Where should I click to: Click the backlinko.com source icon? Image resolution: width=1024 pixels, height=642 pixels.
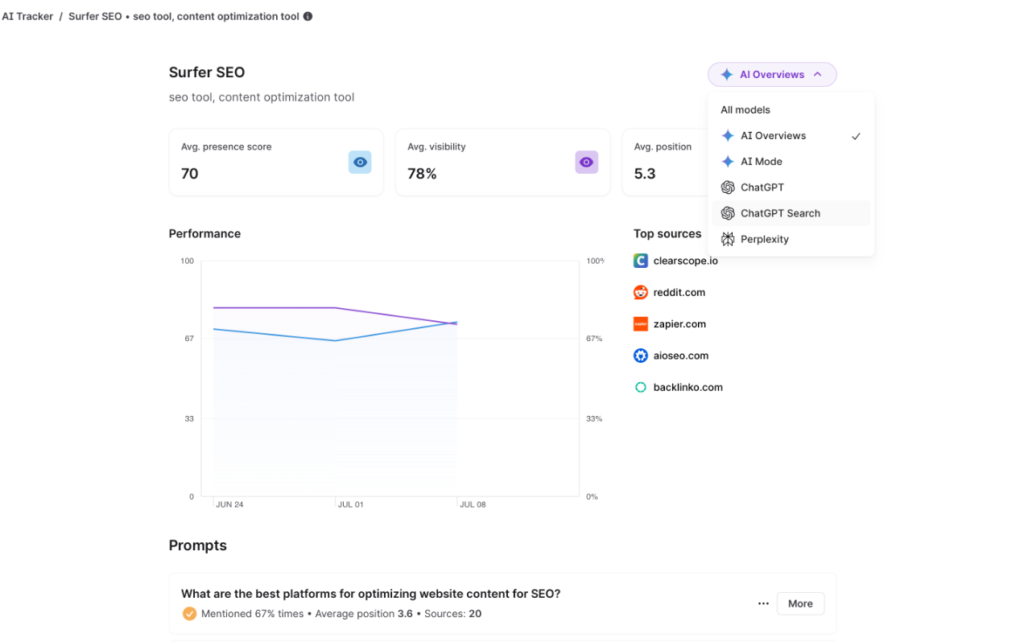pos(639,387)
